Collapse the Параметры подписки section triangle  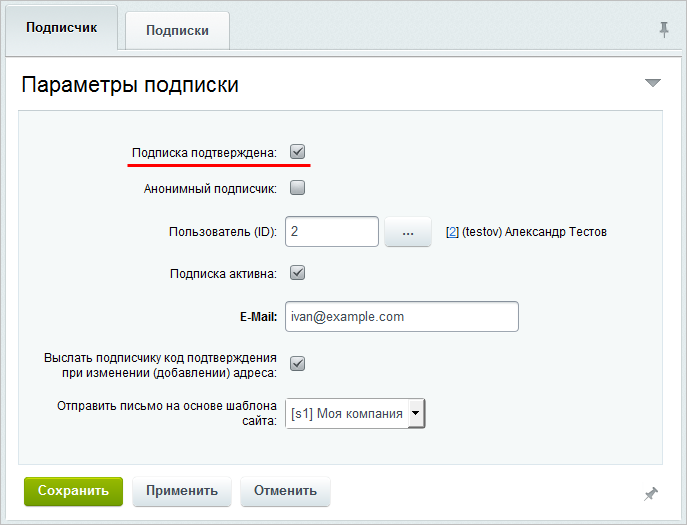pyautogui.click(x=653, y=83)
